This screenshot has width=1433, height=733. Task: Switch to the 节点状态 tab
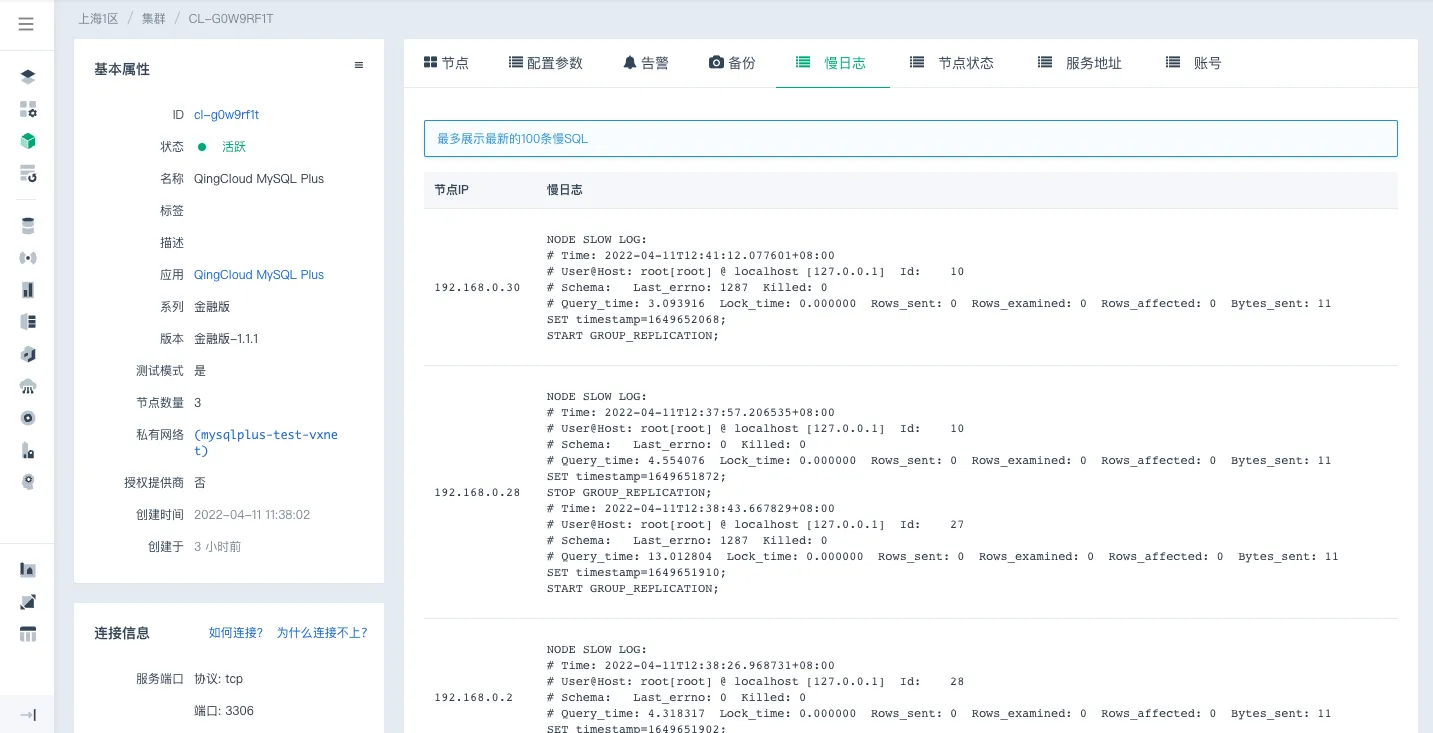click(x=952, y=63)
